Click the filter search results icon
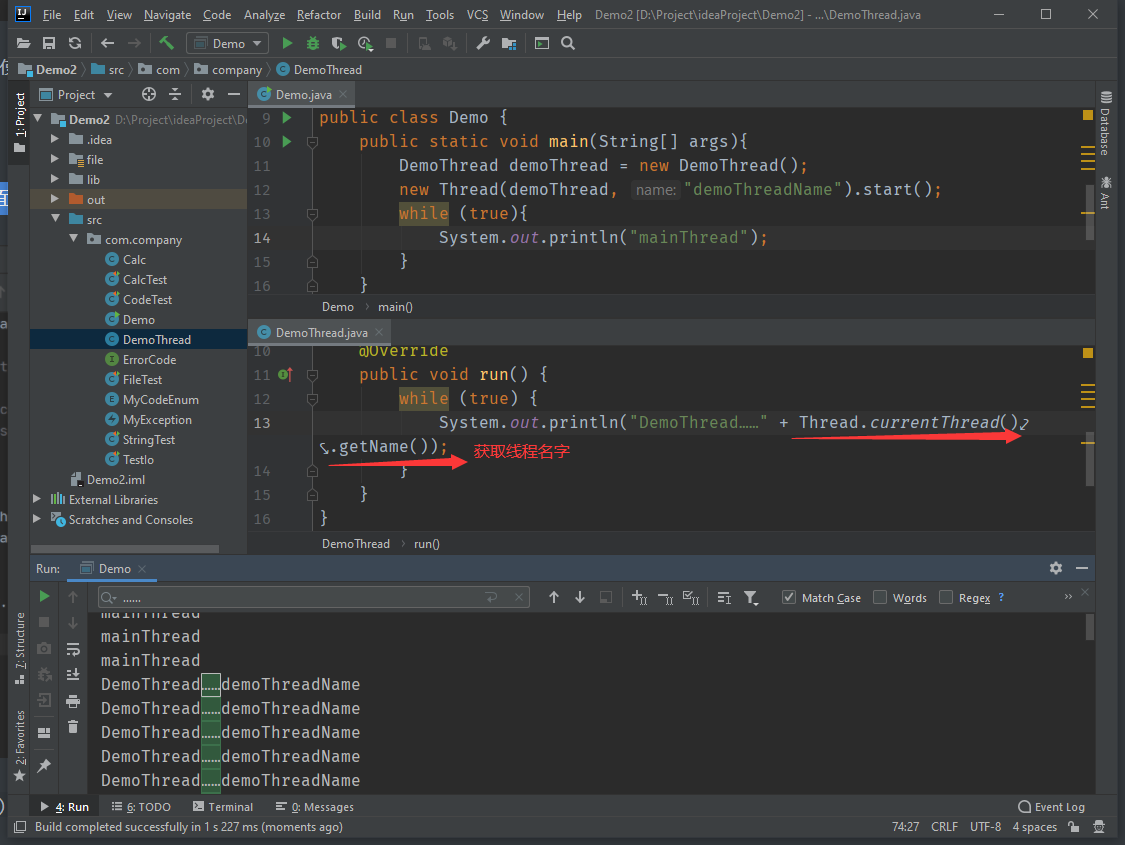Image resolution: width=1125 pixels, height=845 pixels. click(x=751, y=597)
